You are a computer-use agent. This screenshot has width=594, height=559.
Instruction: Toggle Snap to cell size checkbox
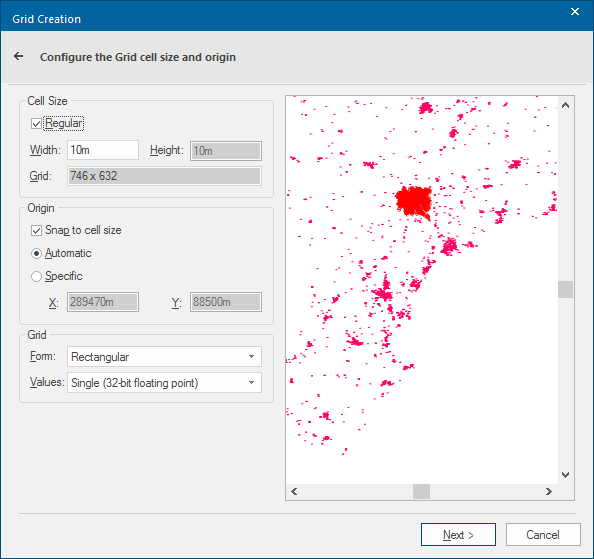point(36,230)
